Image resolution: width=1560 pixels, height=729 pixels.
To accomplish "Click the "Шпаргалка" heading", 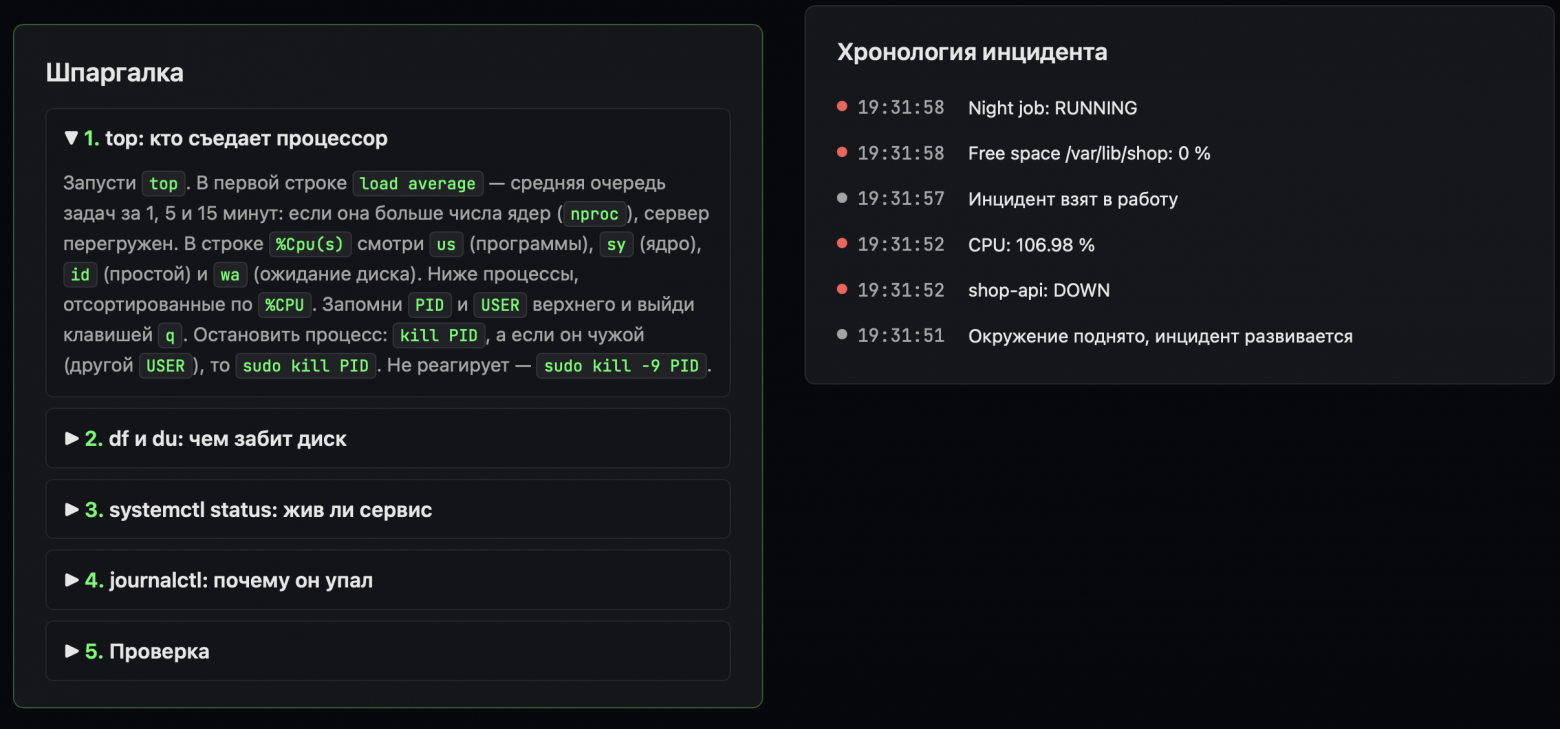I will point(115,73).
